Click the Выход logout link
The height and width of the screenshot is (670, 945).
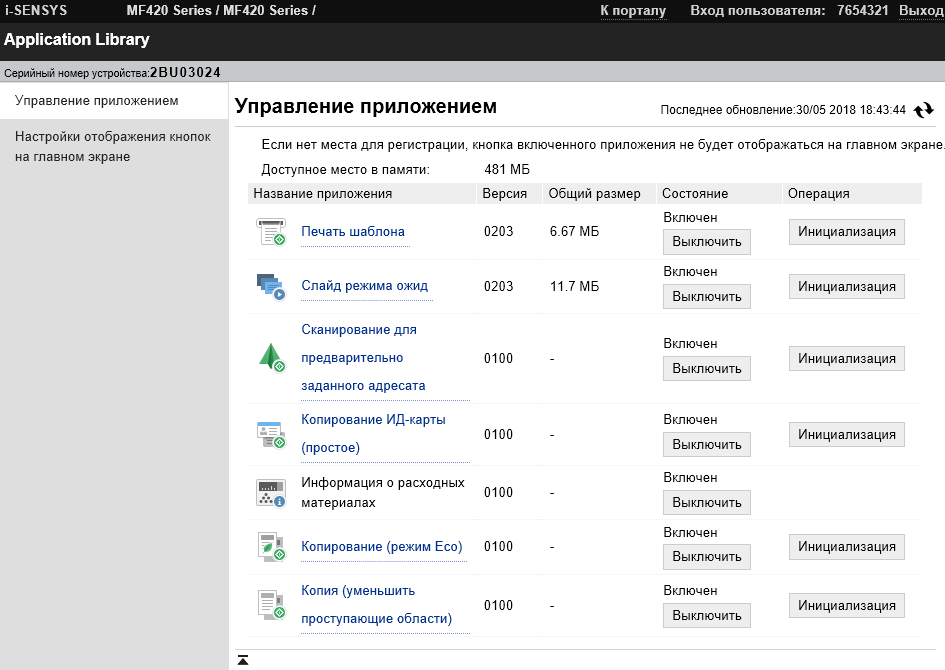tap(920, 11)
